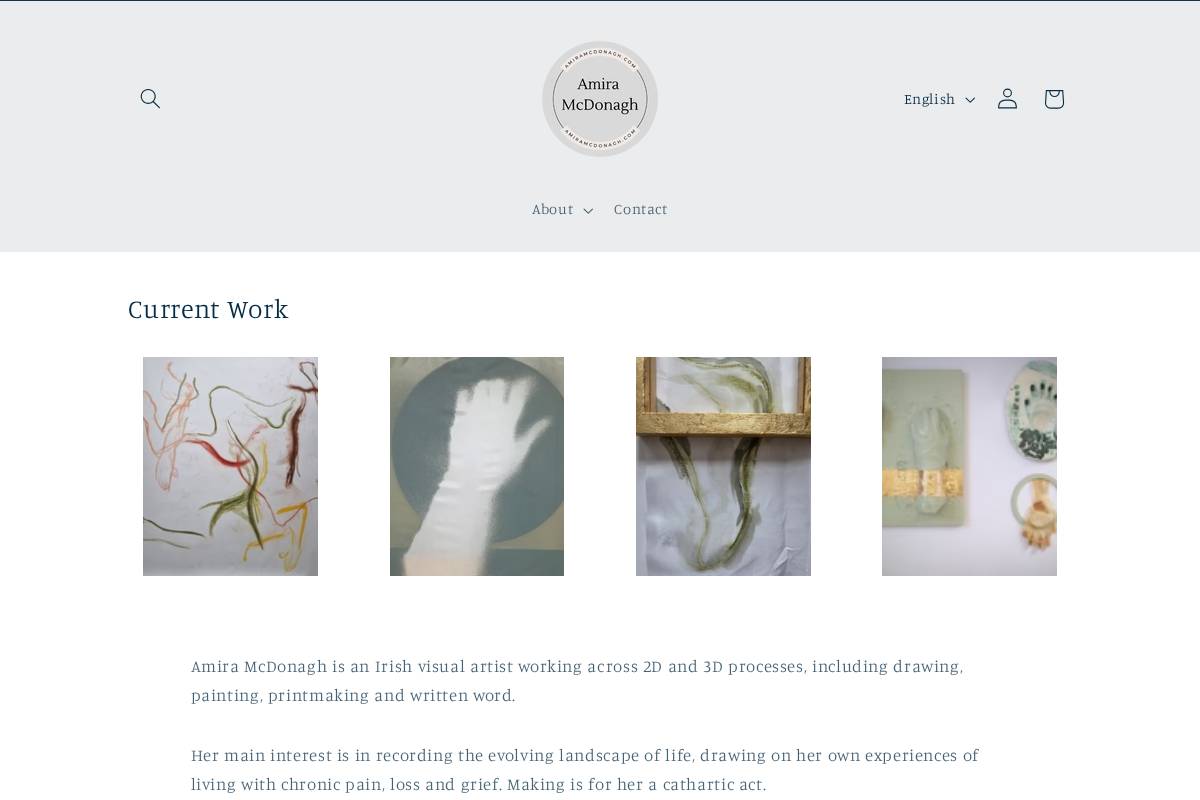The height and width of the screenshot is (800, 1200).
Task: Click the account login person icon
Action: 1007,98
